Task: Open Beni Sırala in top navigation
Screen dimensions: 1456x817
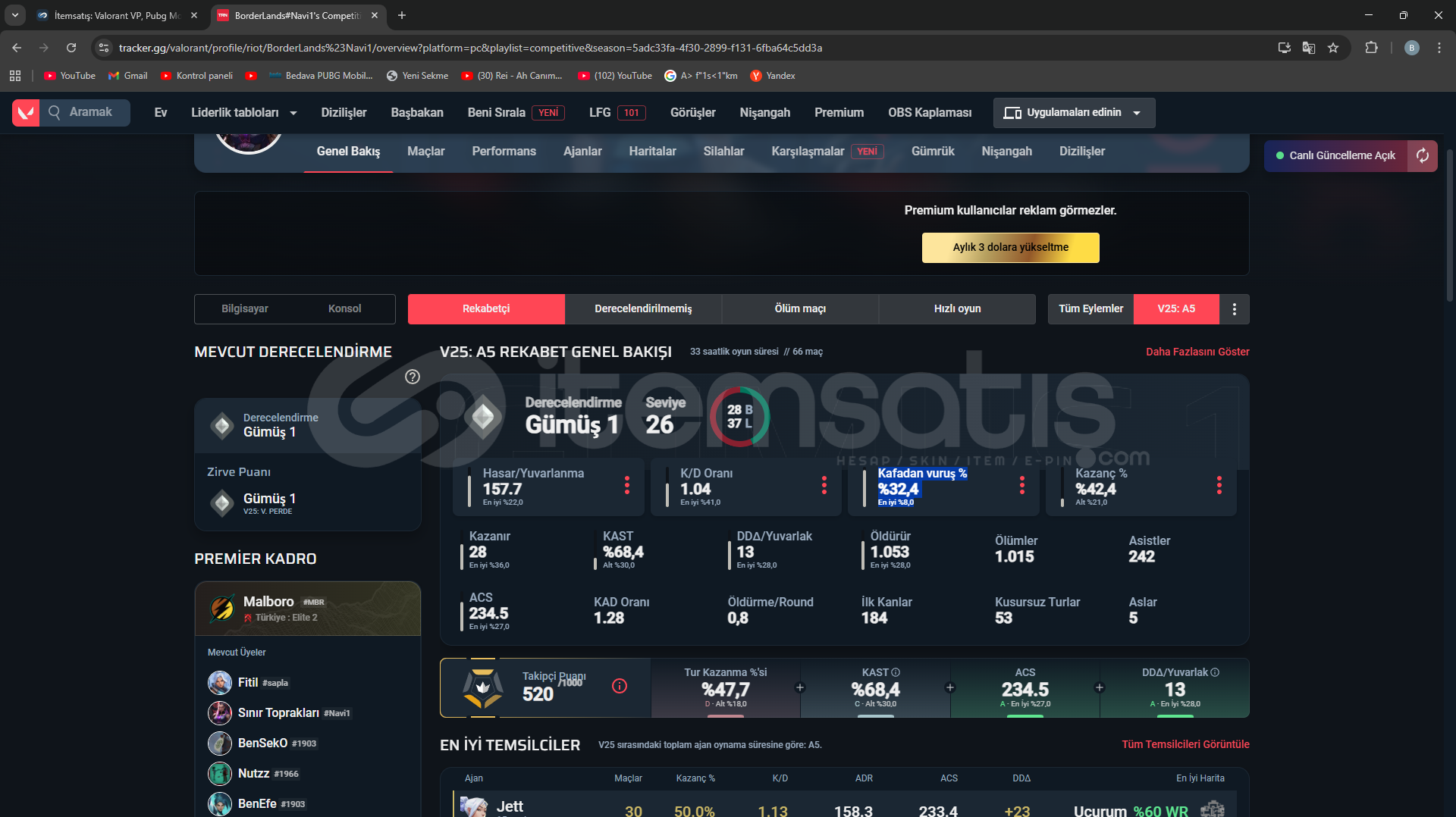Action: coord(516,113)
